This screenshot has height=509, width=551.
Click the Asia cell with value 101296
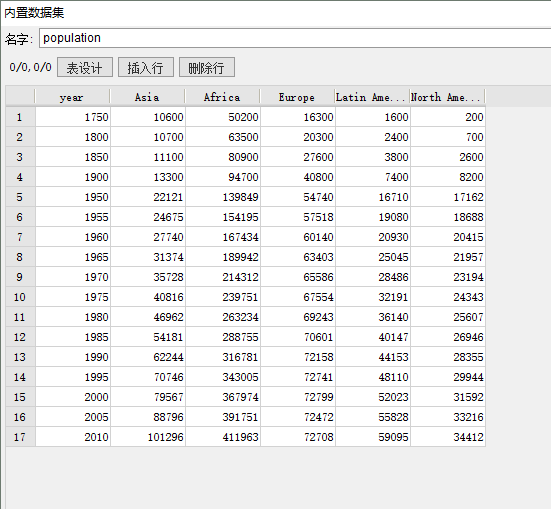(148, 437)
